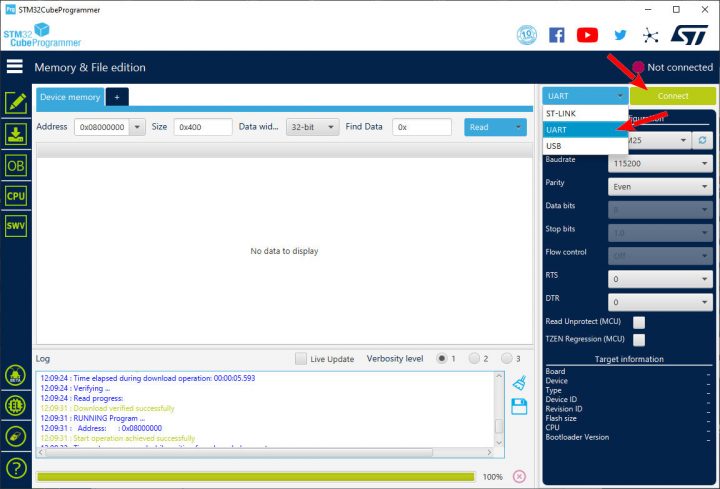The image size is (720, 489).
Task: Open the Data width dropdown
Action: (x=312, y=127)
